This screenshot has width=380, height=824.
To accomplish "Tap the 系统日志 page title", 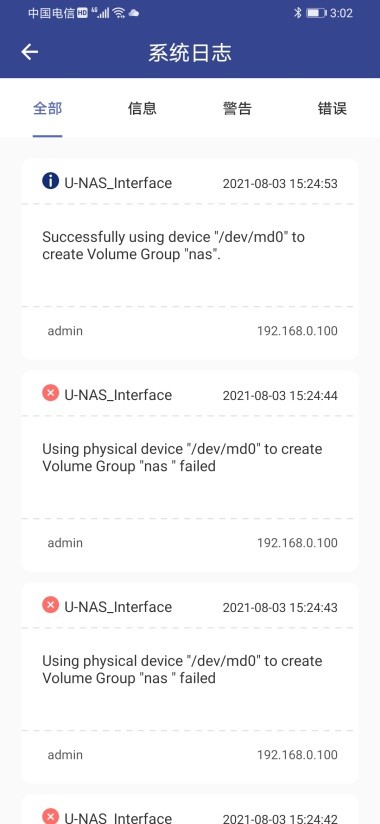I will tap(190, 53).
